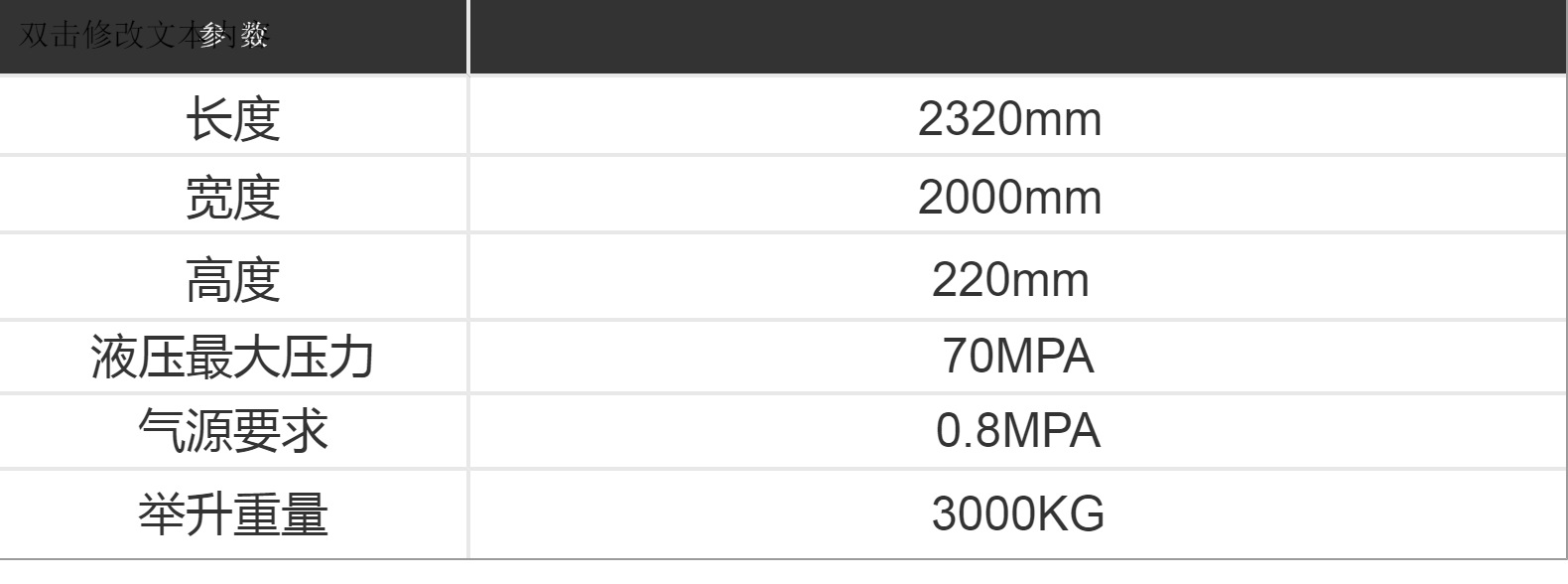Click the 液压最大压力 label

coord(233,357)
